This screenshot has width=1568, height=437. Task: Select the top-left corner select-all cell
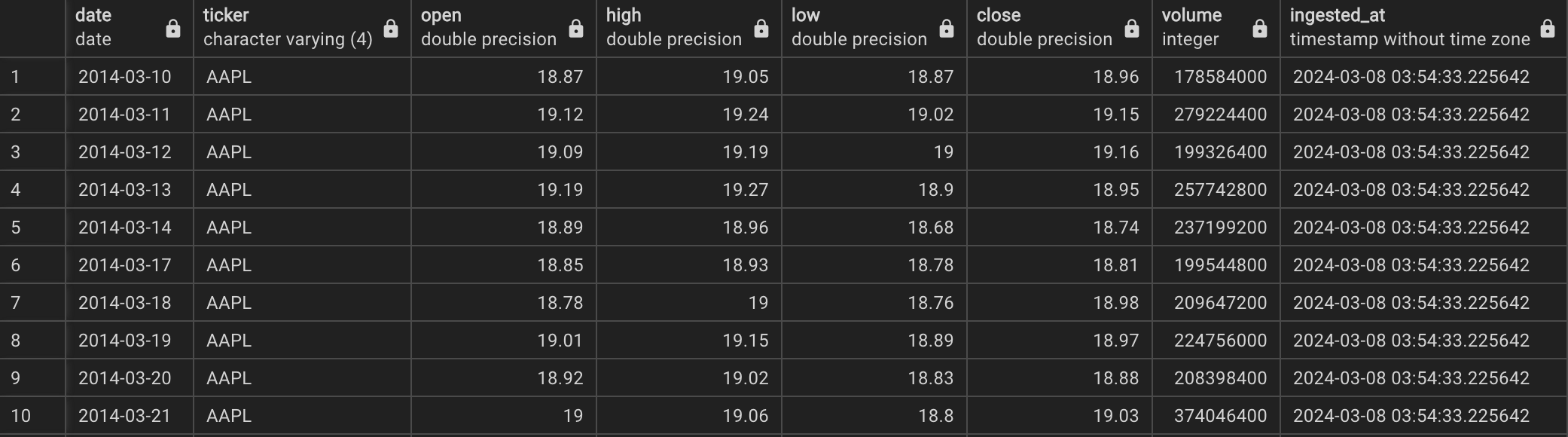click(x=32, y=29)
